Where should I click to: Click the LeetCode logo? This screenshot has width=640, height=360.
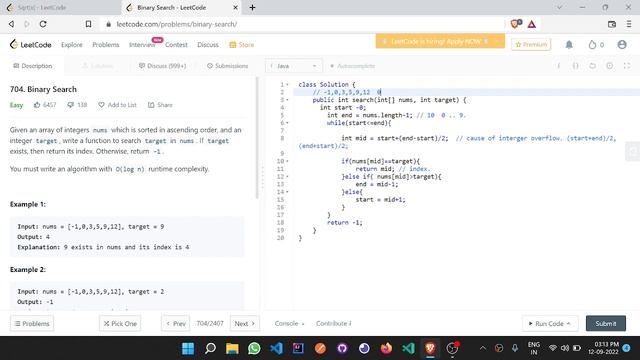point(31,44)
